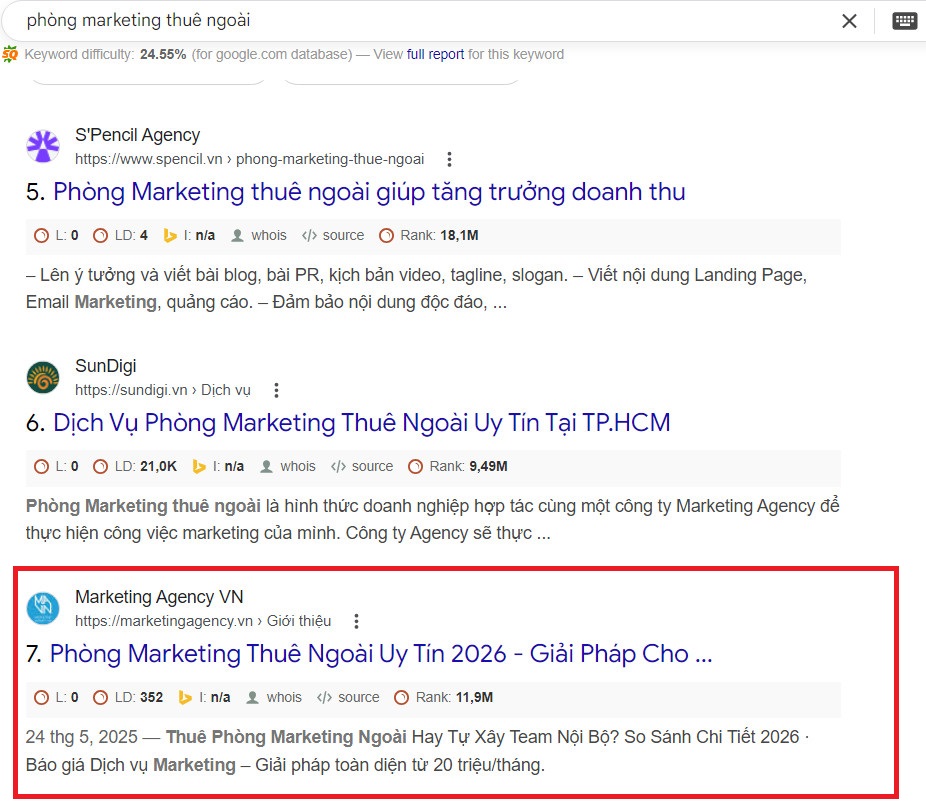View source for spencil.vn result
Viewport: 926px width, 807px height.
(333, 236)
